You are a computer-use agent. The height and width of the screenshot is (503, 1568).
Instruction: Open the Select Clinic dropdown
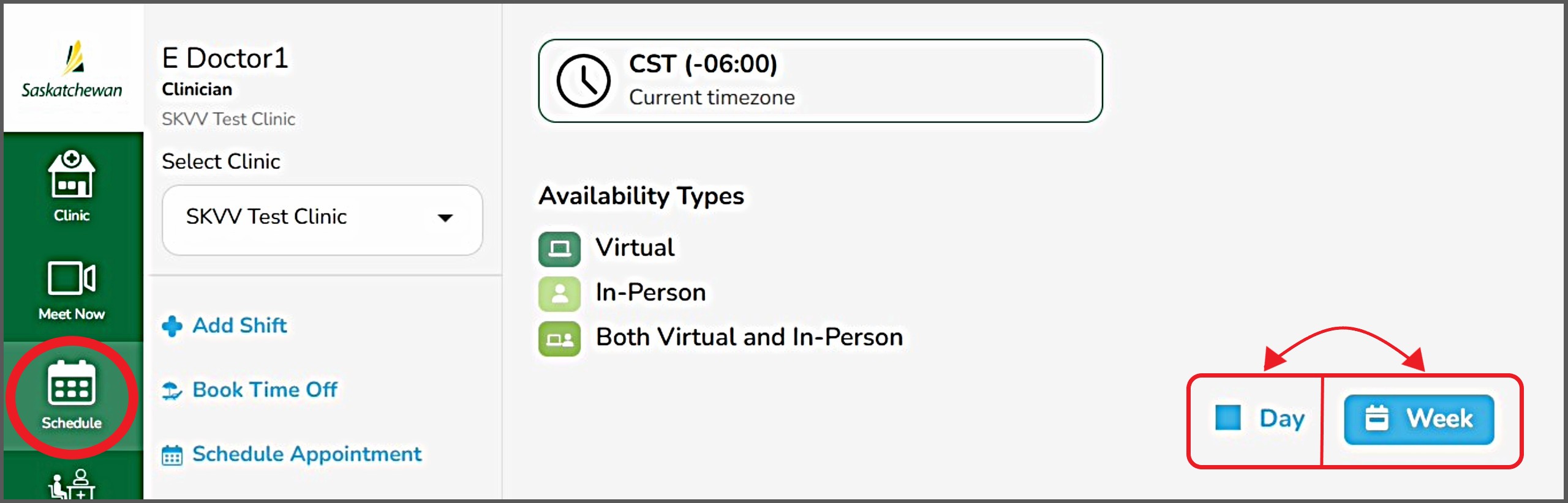coord(322,218)
